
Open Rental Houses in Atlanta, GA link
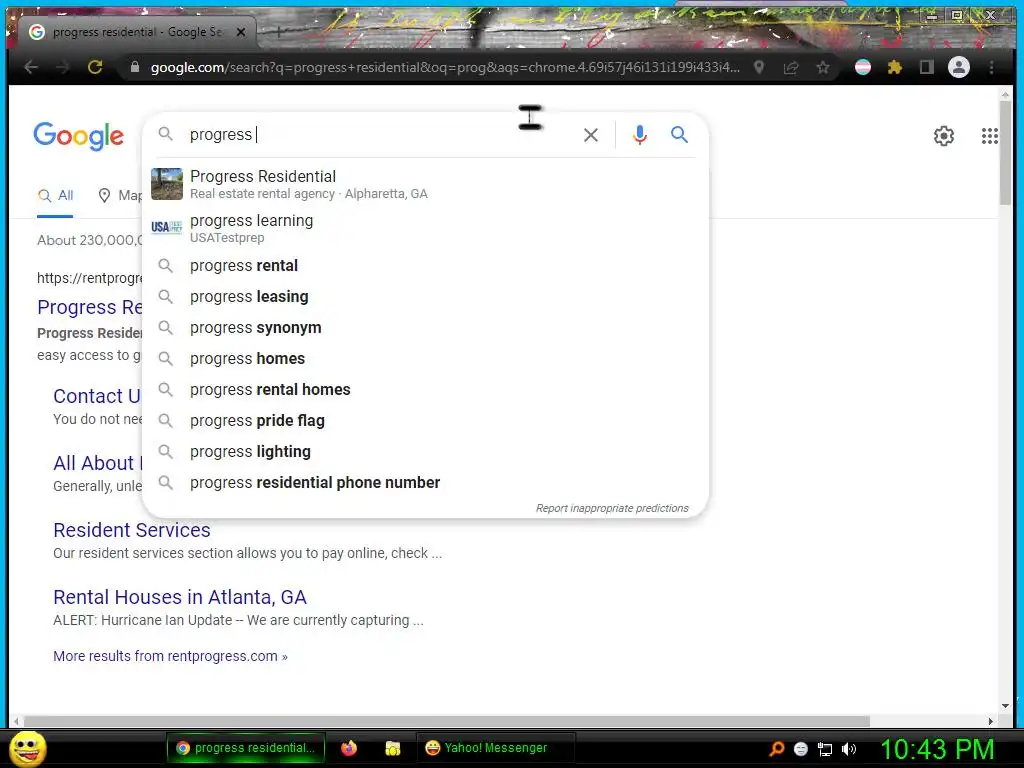(180, 597)
